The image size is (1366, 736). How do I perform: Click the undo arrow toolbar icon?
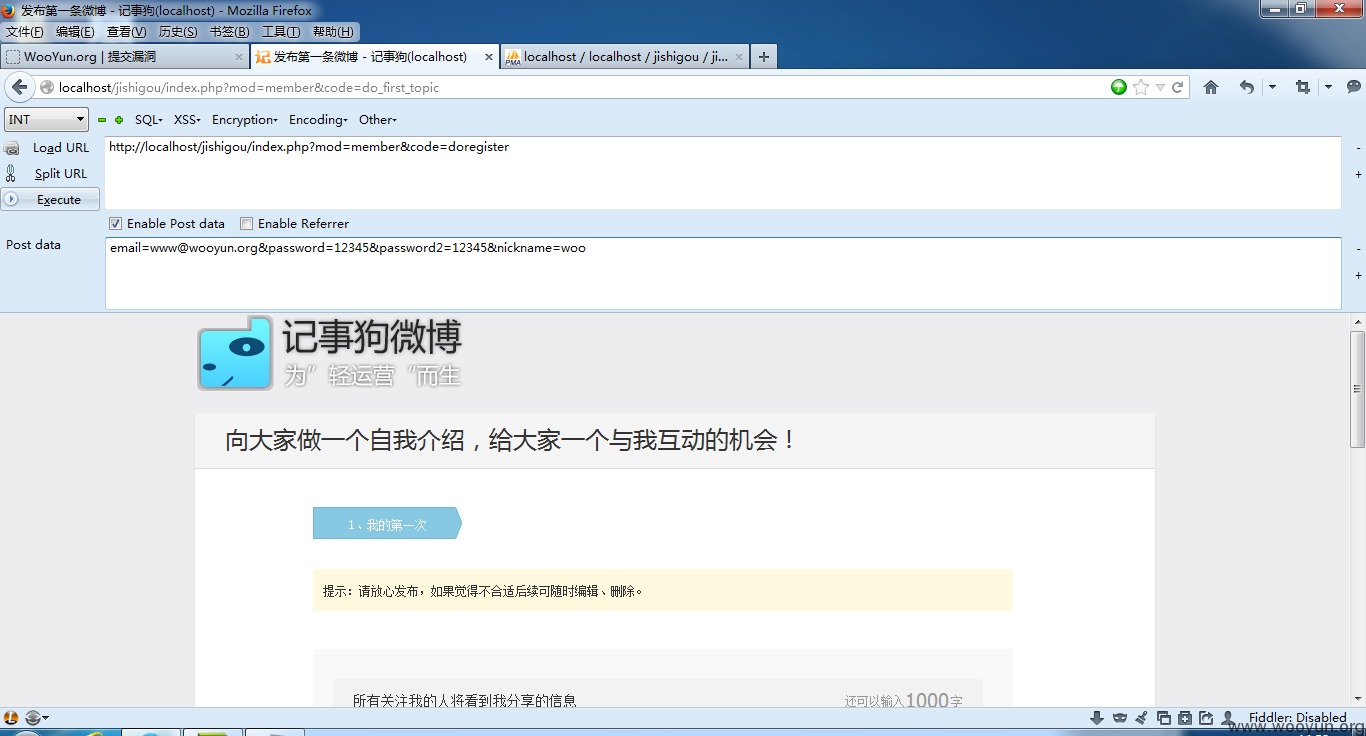[1246, 87]
